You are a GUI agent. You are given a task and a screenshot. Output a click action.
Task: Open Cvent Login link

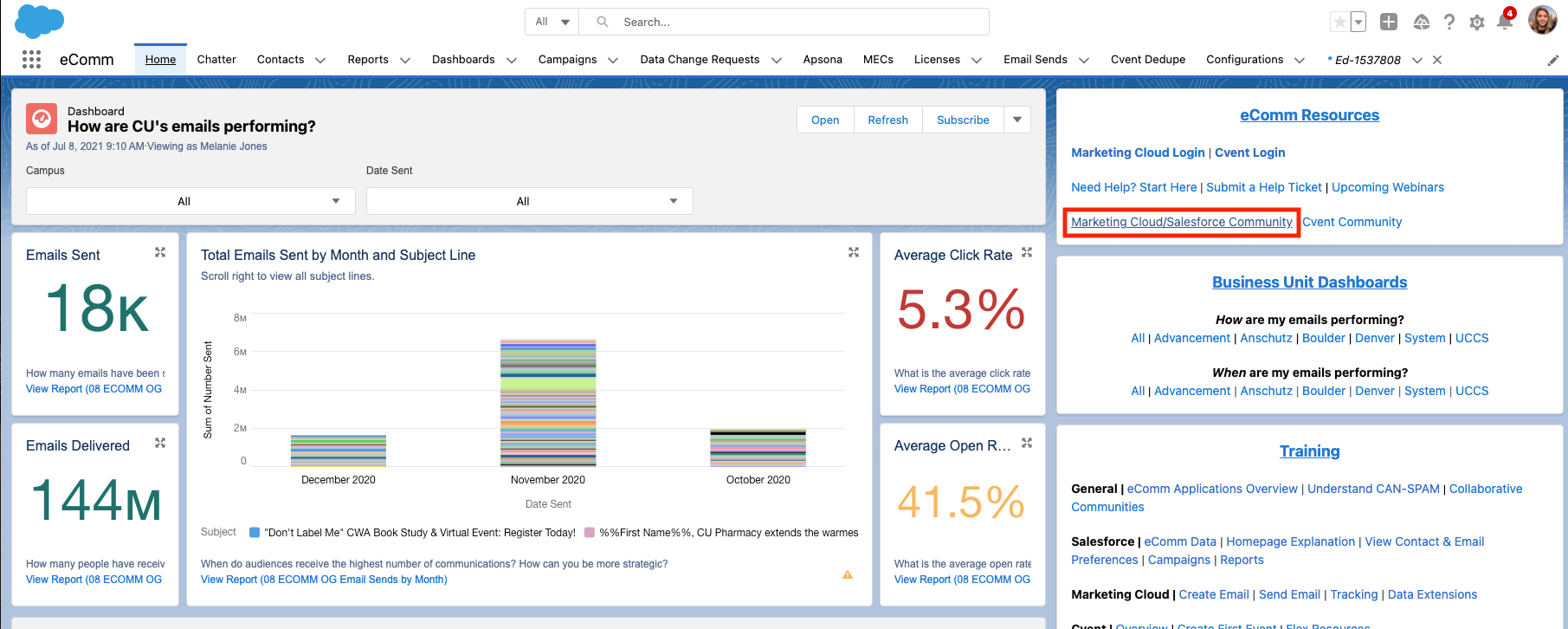tap(1249, 152)
